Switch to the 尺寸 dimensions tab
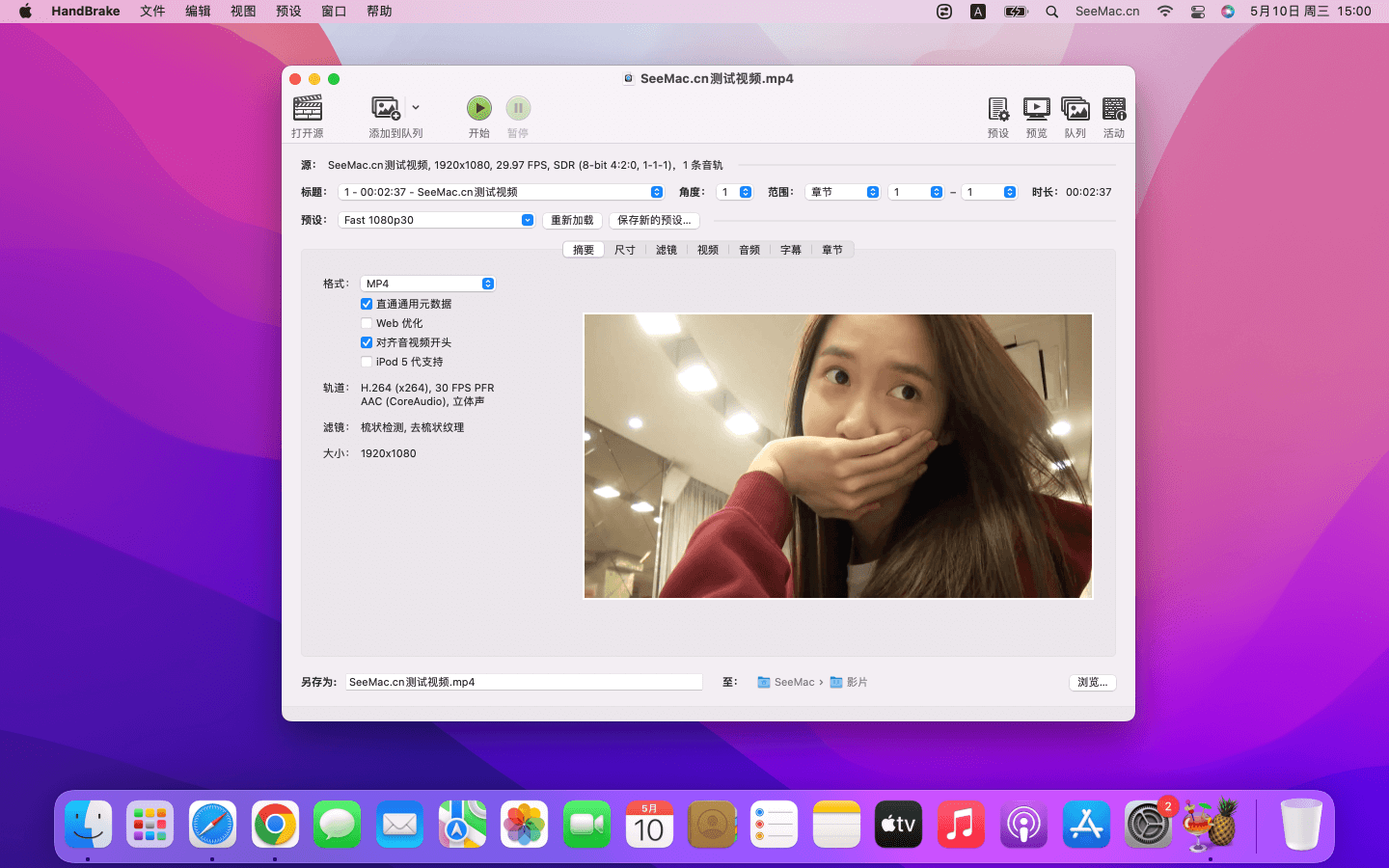Image resolution: width=1389 pixels, height=868 pixels. coord(625,250)
